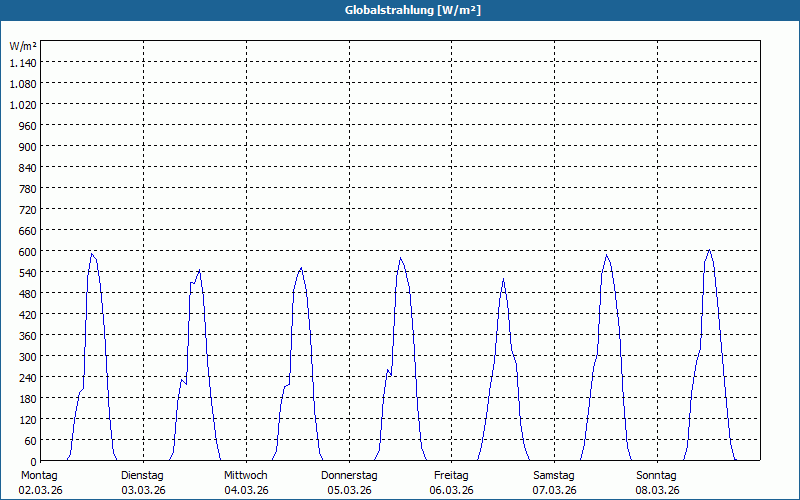Click the 1.140 y-axis value
This screenshot has height=500, width=800.
click(x=23, y=63)
